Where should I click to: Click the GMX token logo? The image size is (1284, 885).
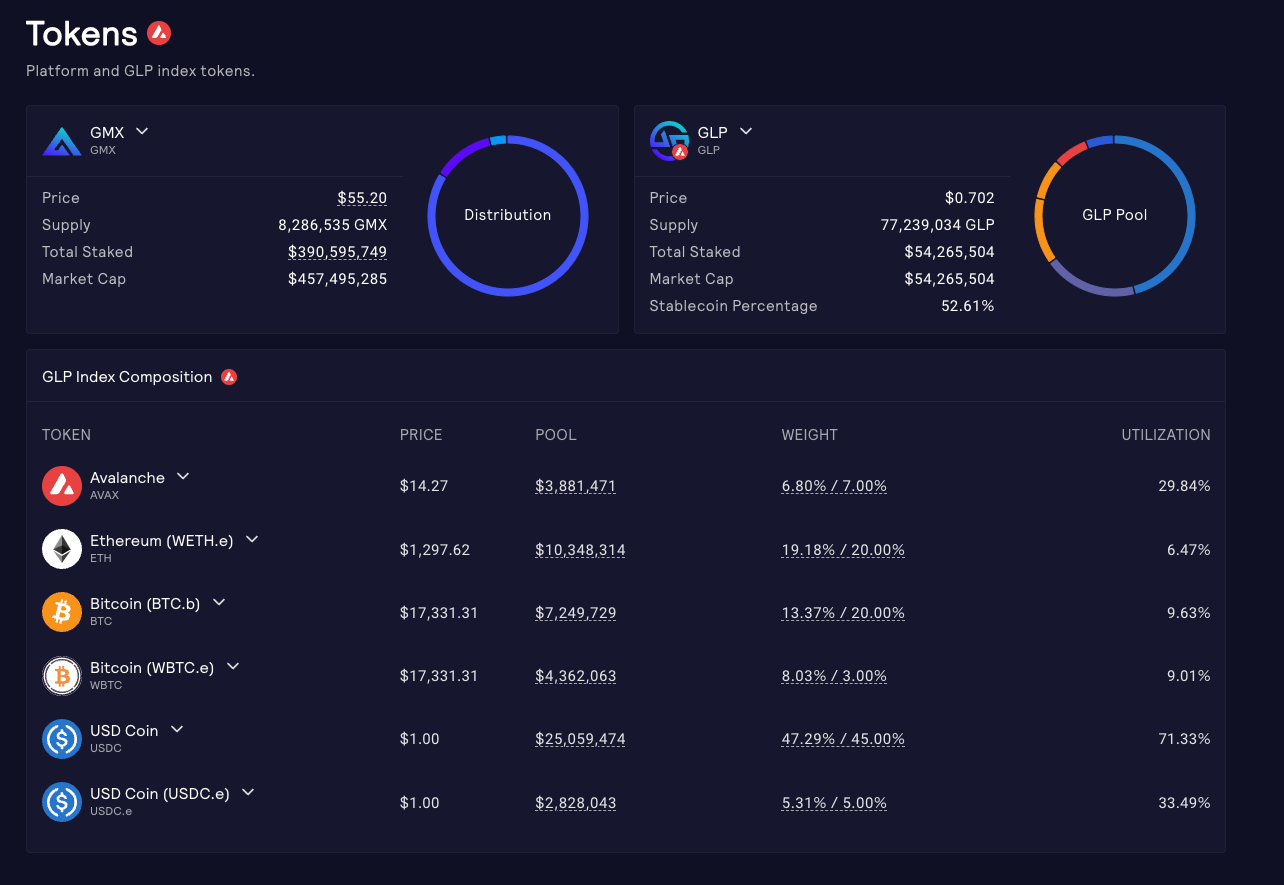(62, 141)
